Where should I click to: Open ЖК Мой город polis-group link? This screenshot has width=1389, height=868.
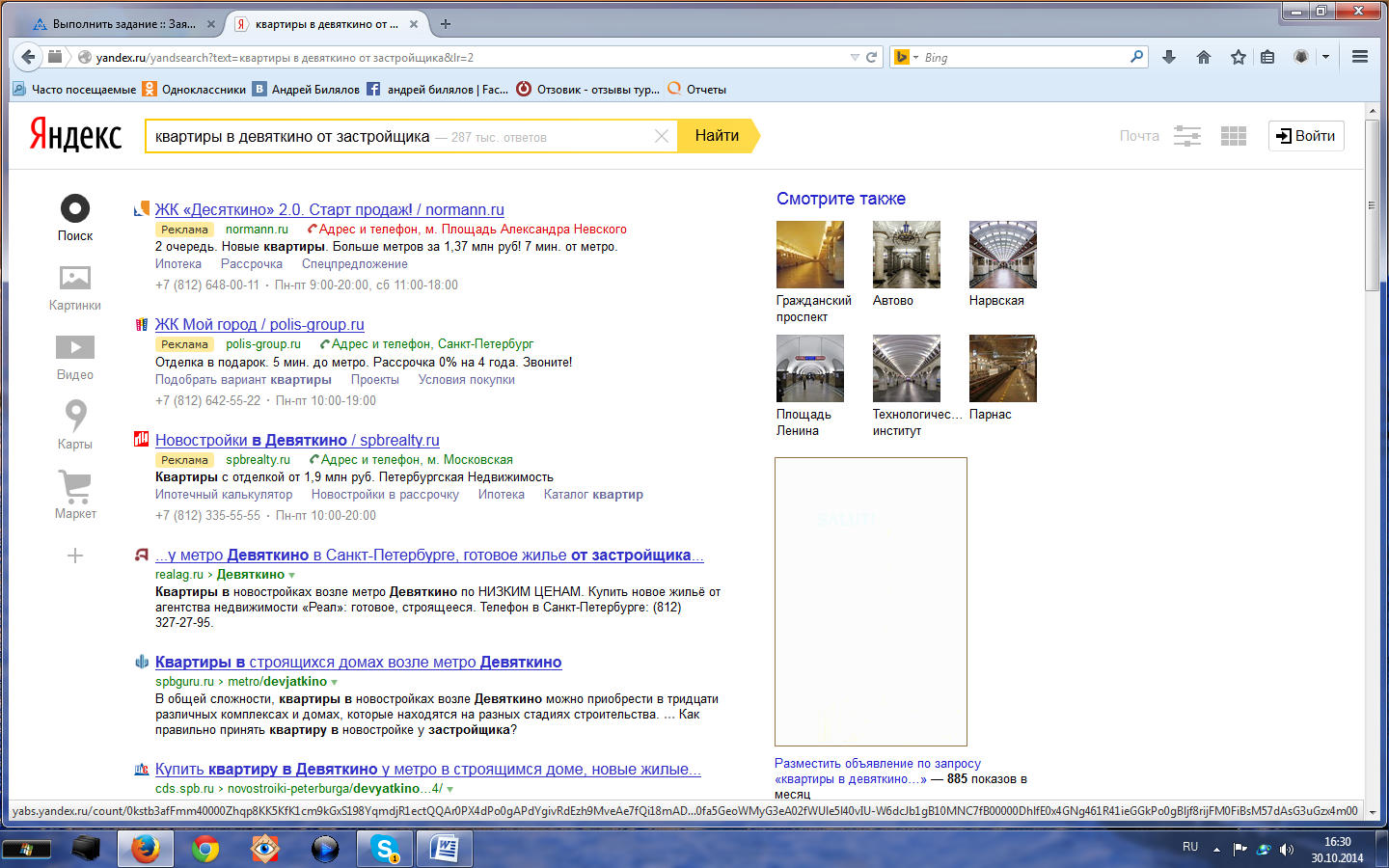[x=259, y=324]
